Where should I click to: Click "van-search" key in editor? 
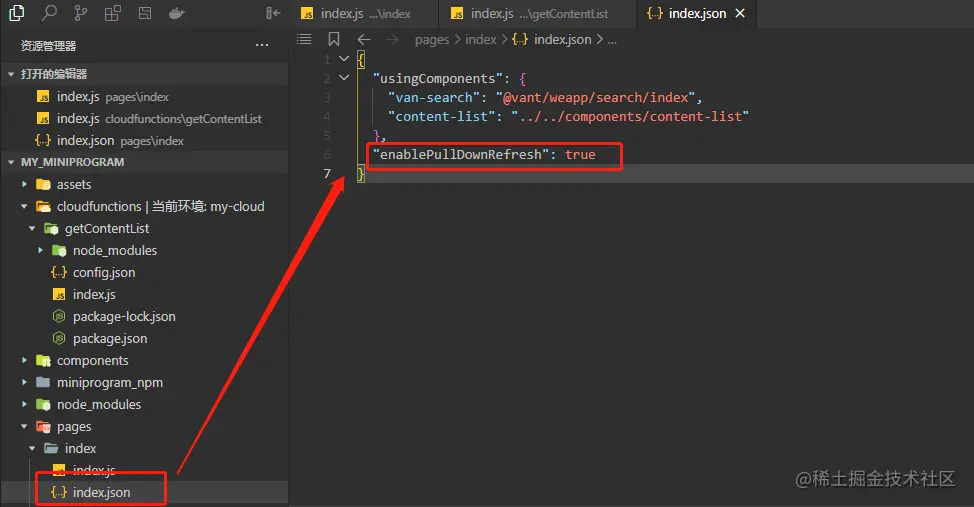click(x=434, y=98)
